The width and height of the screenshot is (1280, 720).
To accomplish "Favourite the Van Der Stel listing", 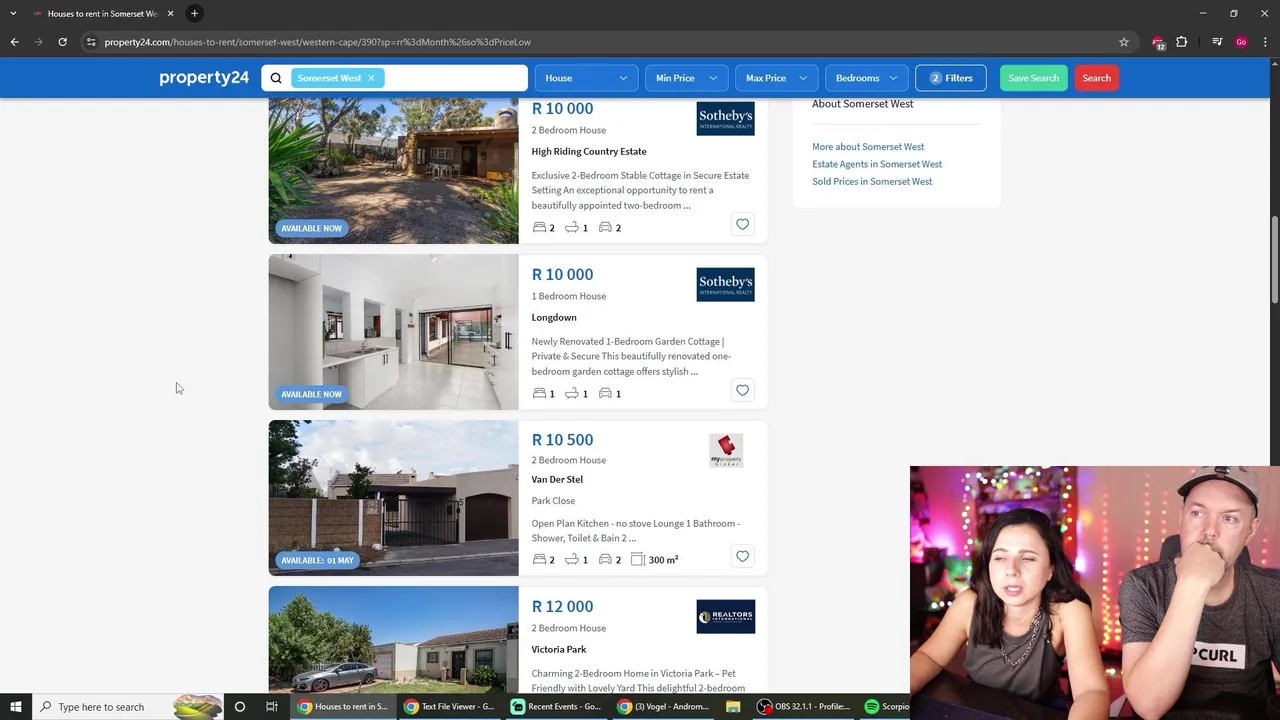I will tap(742, 556).
